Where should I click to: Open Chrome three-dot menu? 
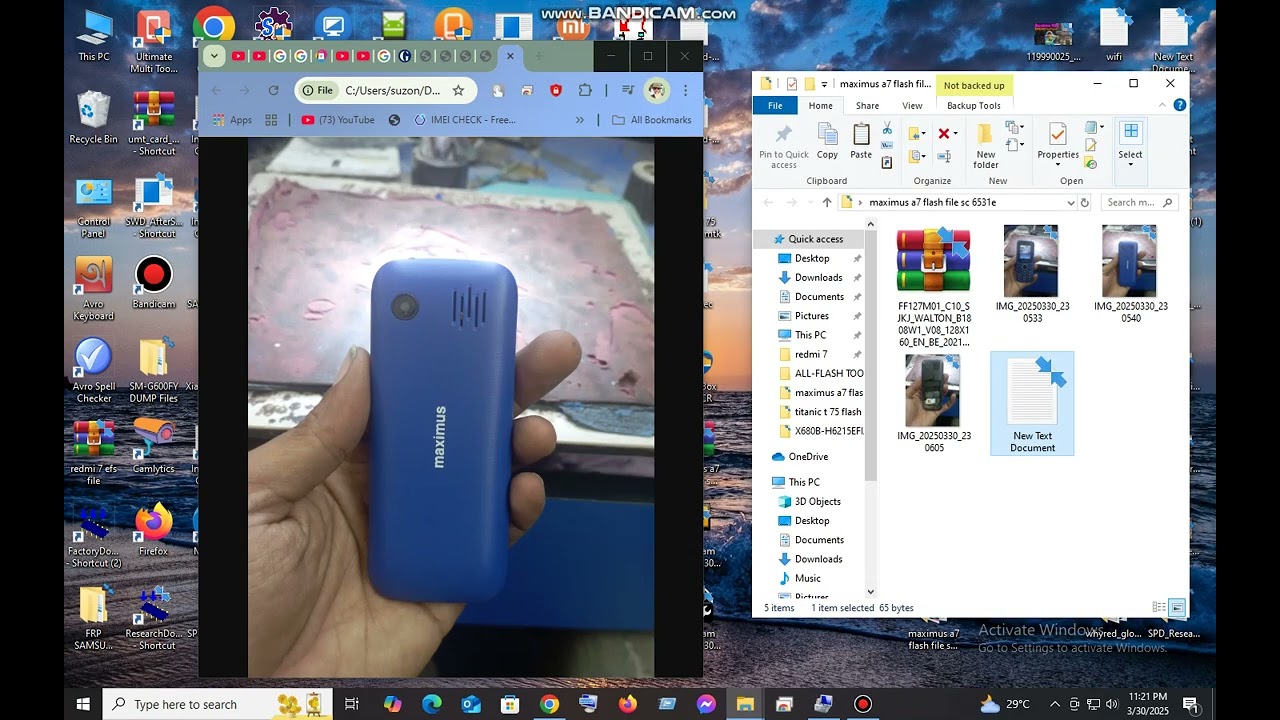point(685,90)
